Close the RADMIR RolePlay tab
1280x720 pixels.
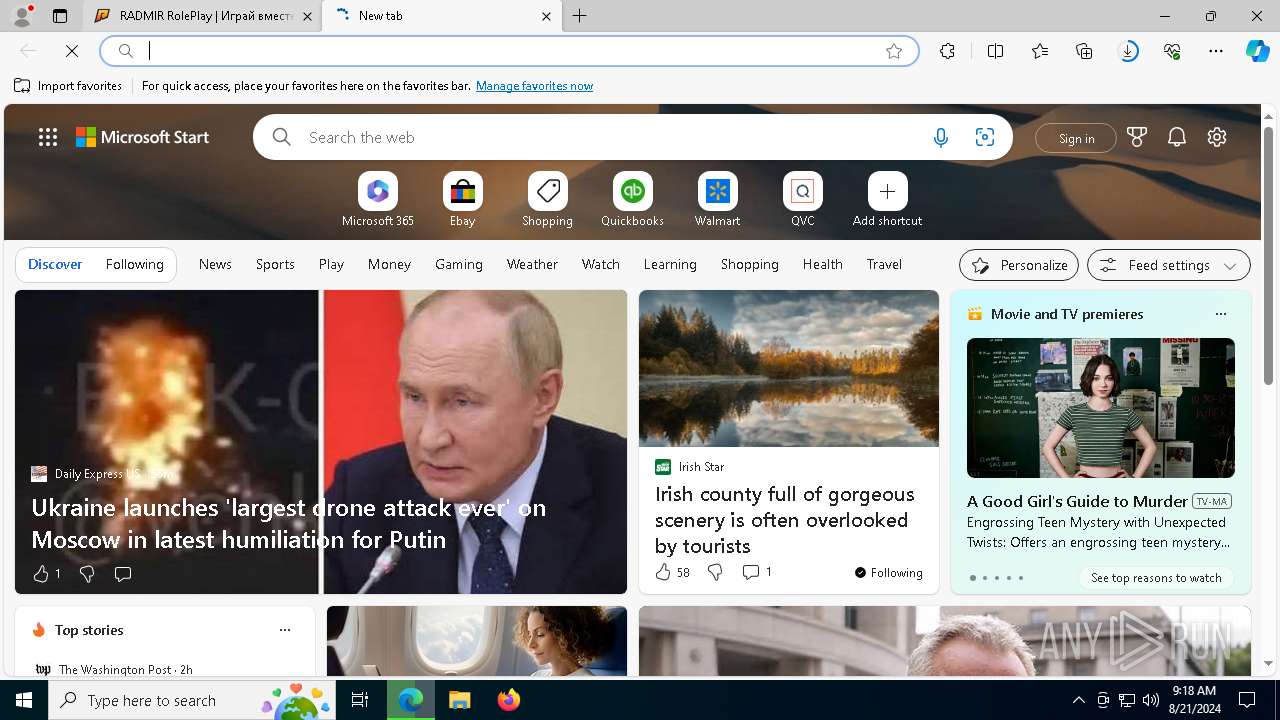coord(307,16)
